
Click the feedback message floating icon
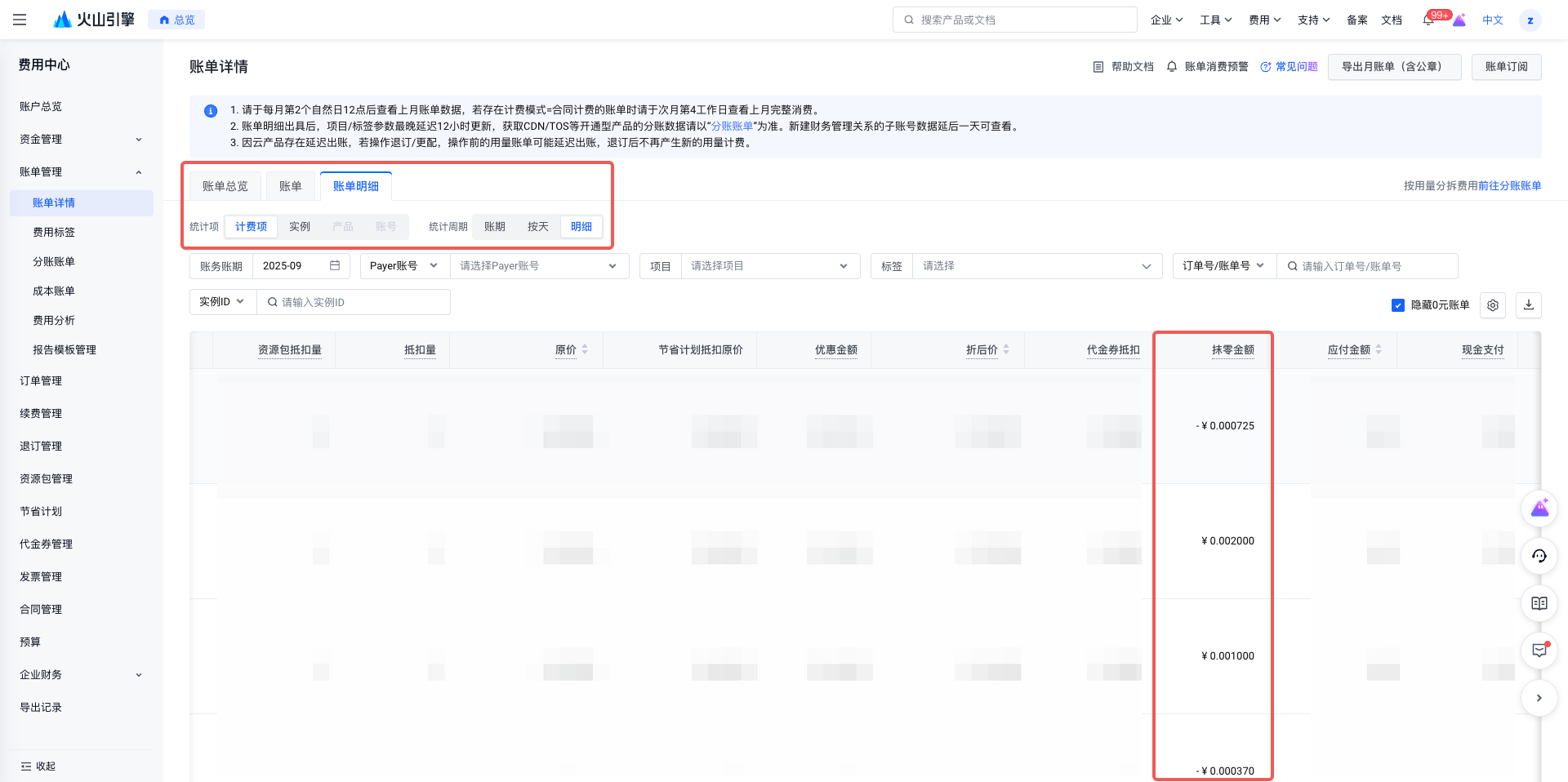[x=1539, y=651]
